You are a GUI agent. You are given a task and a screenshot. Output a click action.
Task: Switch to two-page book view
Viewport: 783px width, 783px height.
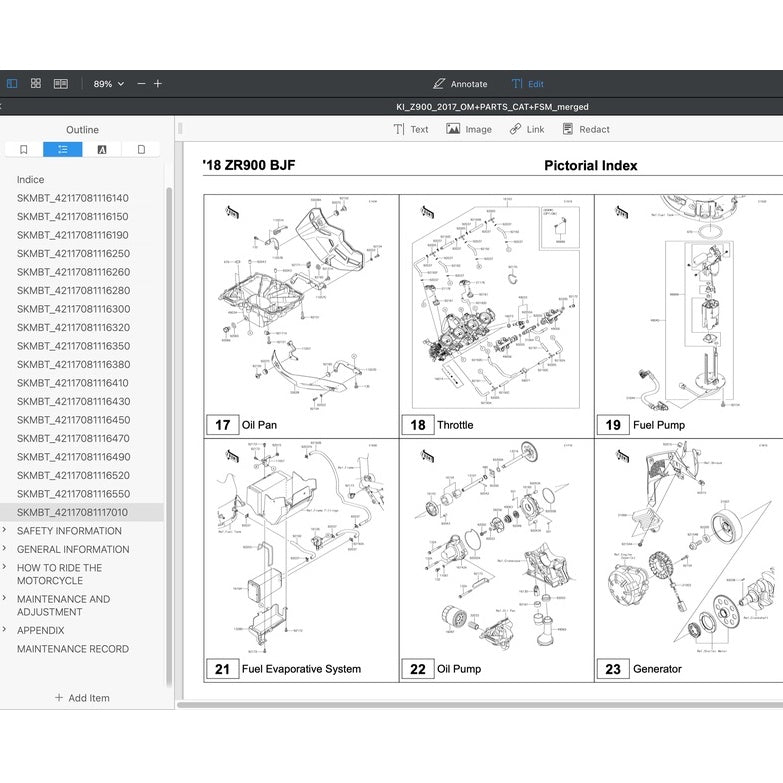tap(61, 84)
